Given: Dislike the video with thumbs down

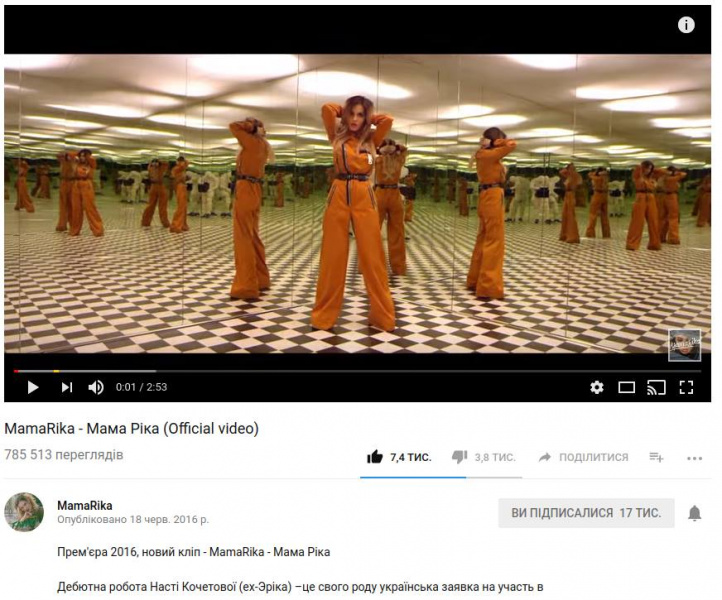Looking at the screenshot, I should coord(460,457).
